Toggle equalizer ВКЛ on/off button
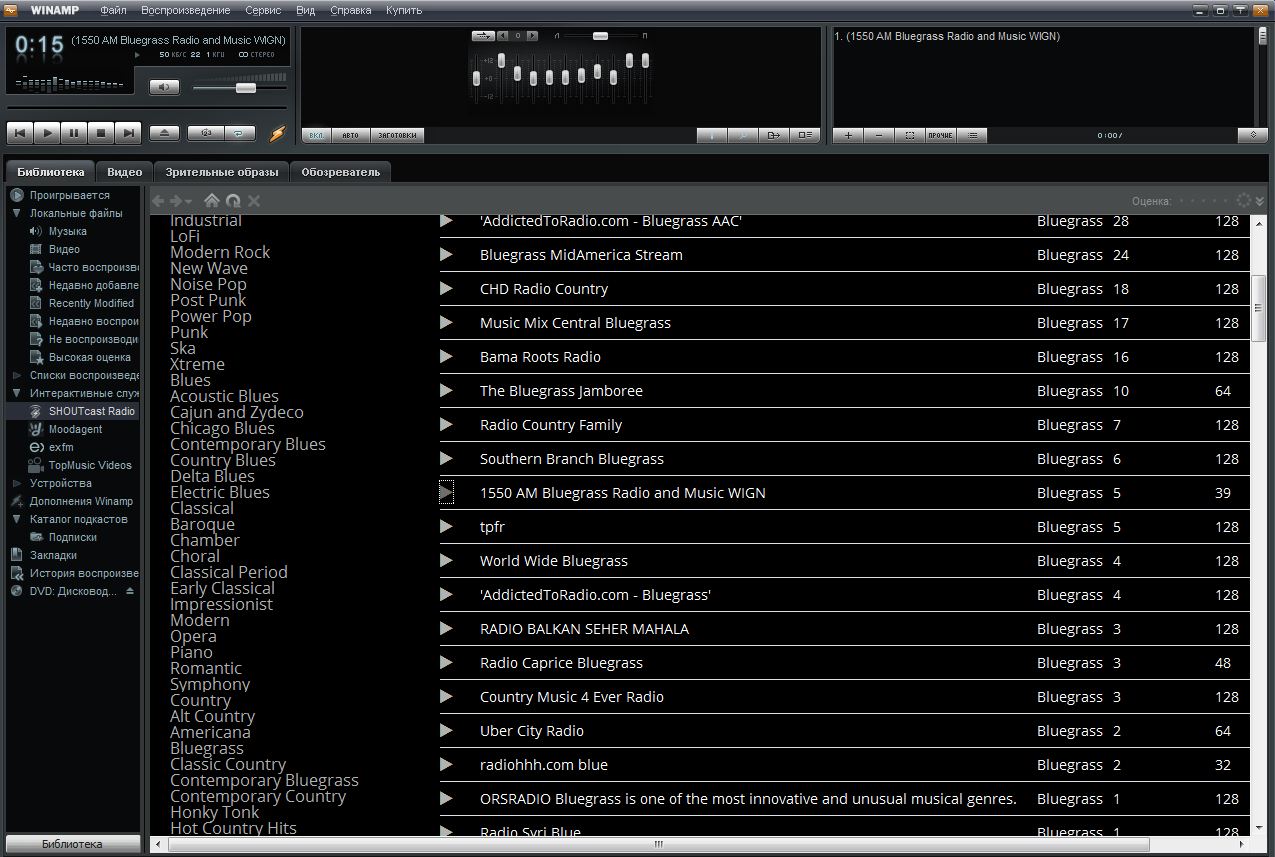This screenshot has height=857, width=1275. click(x=315, y=135)
